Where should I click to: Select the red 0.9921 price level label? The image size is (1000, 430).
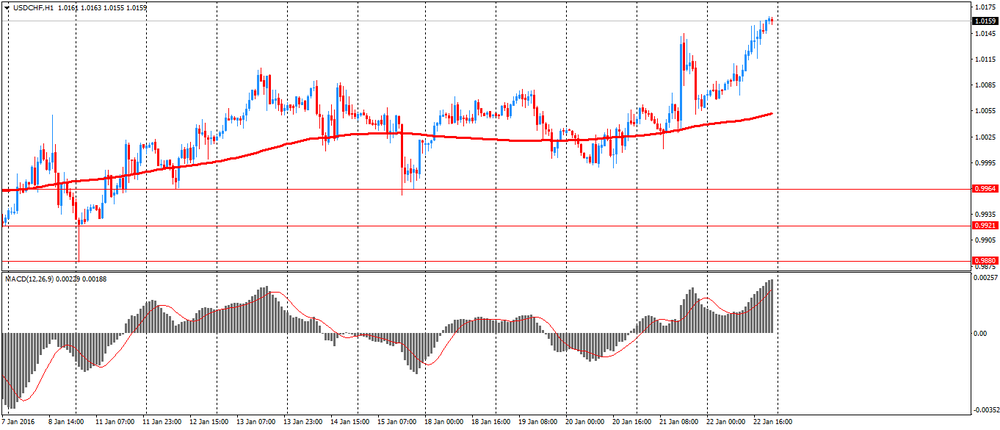click(983, 226)
